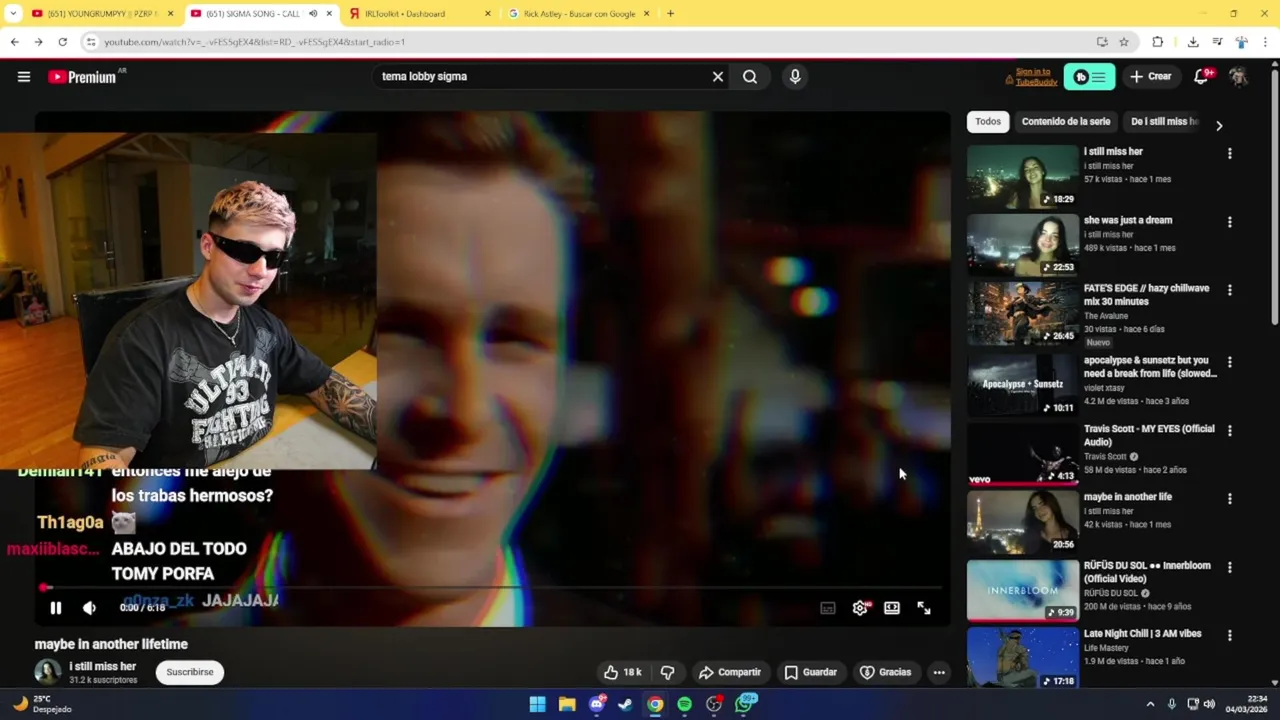
Task: Open options for 'I still miss her' video
Action: [x=1230, y=154]
